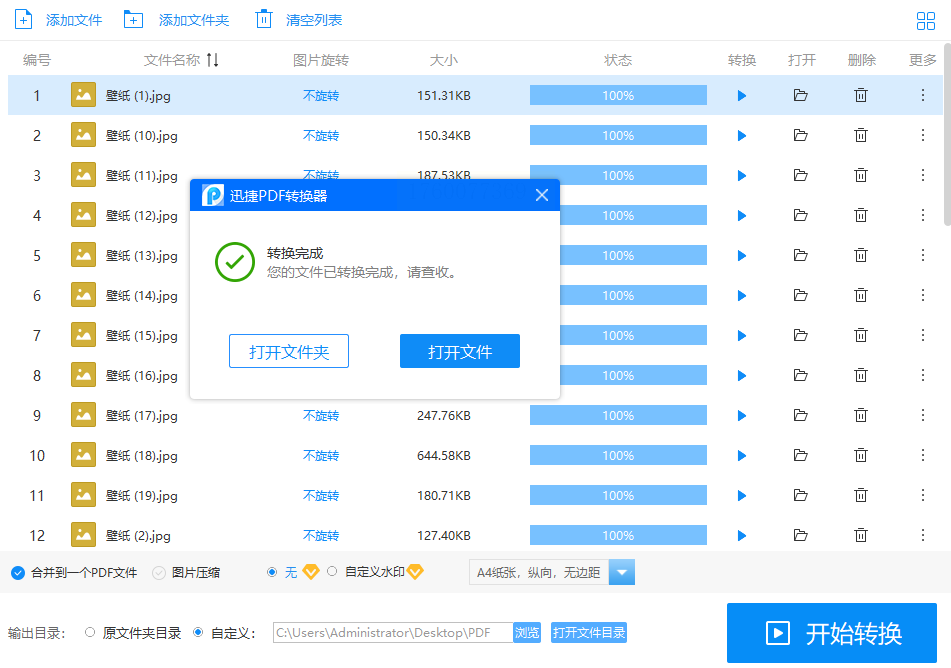Select the 自定义水印 radio option
This screenshot has width=951, height=668.
click(x=332, y=572)
